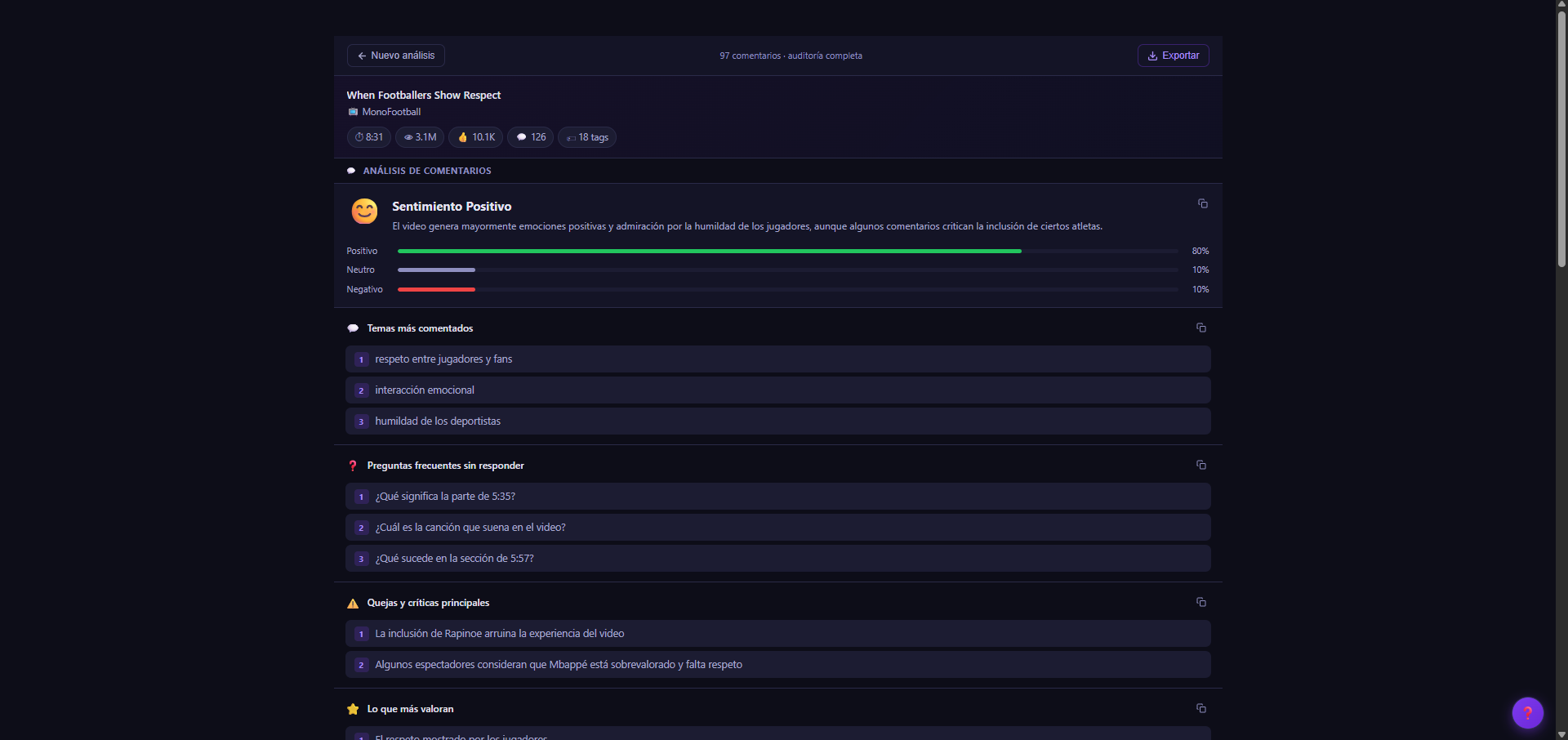The width and height of the screenshot is (1568, 740).
Task: Click the speech bubble beside Temas más comentados
Action: pos(353,328)
